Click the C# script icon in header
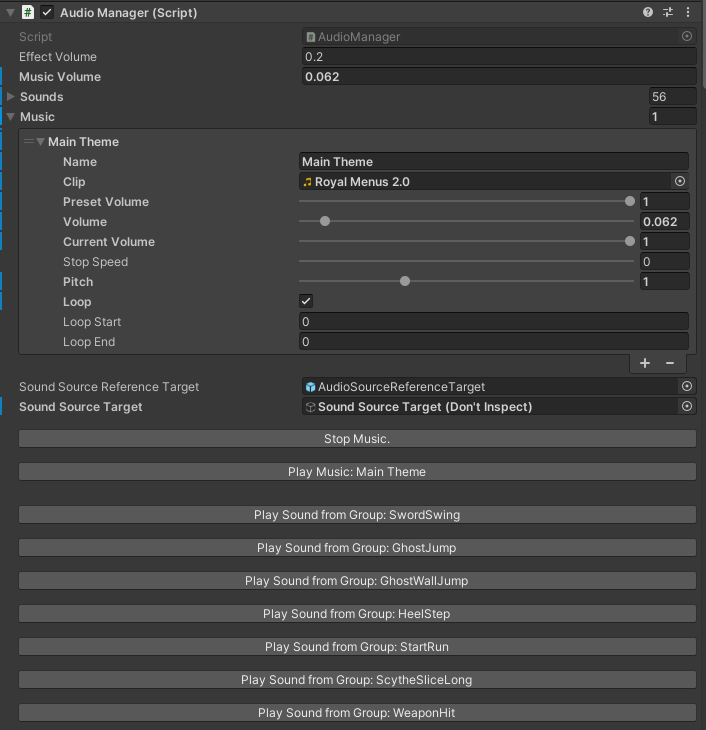The height and width of the screenshot is (730, 706). 28,12
